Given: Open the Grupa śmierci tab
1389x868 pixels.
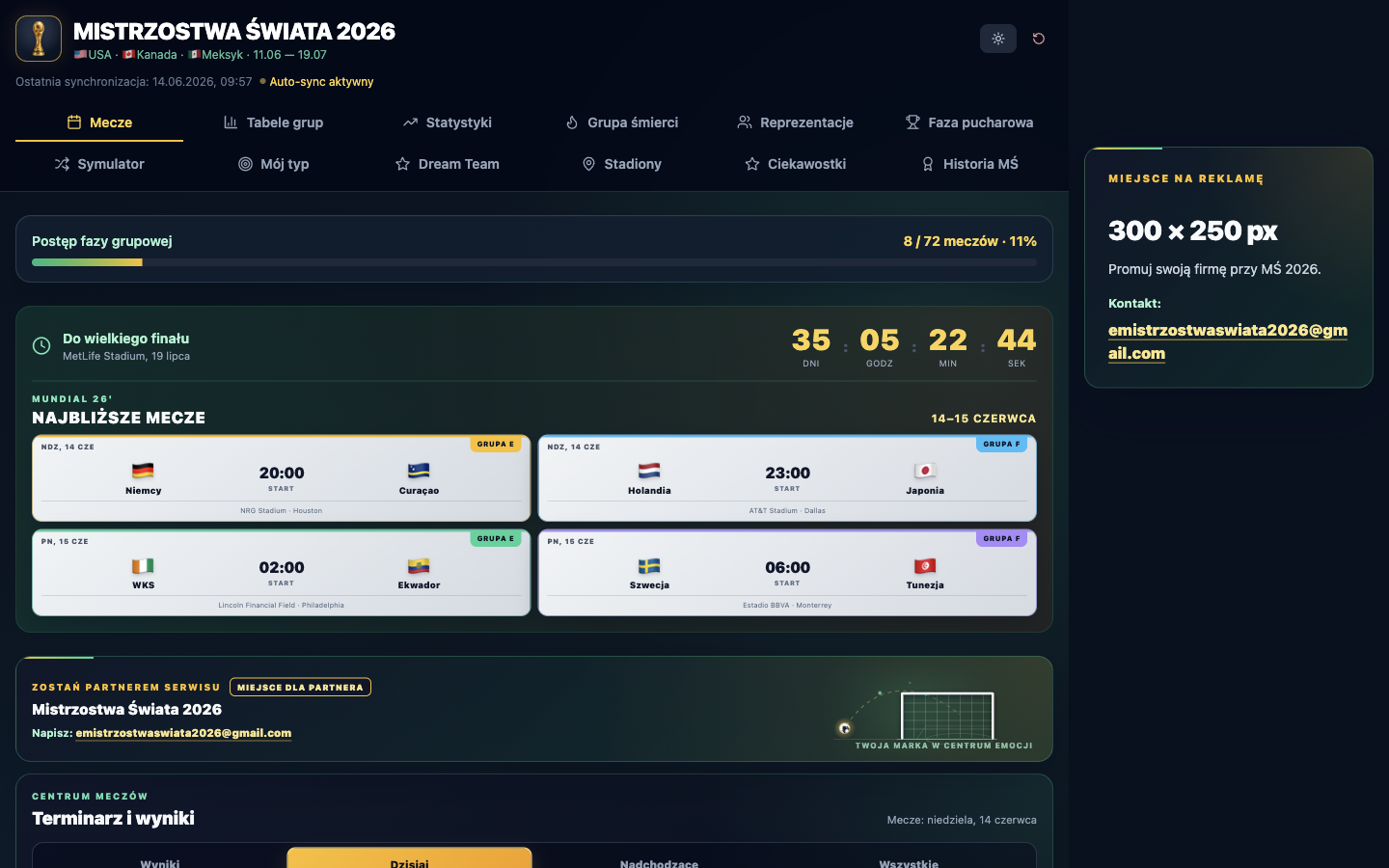Looking at the screenshot, I should pyautogui.click(x=621, y=122).
